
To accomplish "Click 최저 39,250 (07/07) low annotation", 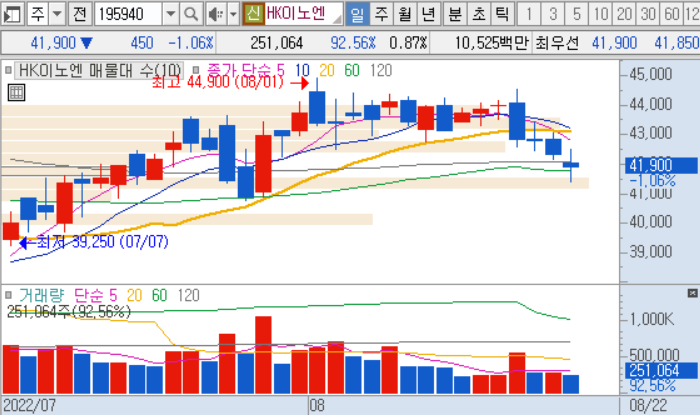I will tap(102, 242).
